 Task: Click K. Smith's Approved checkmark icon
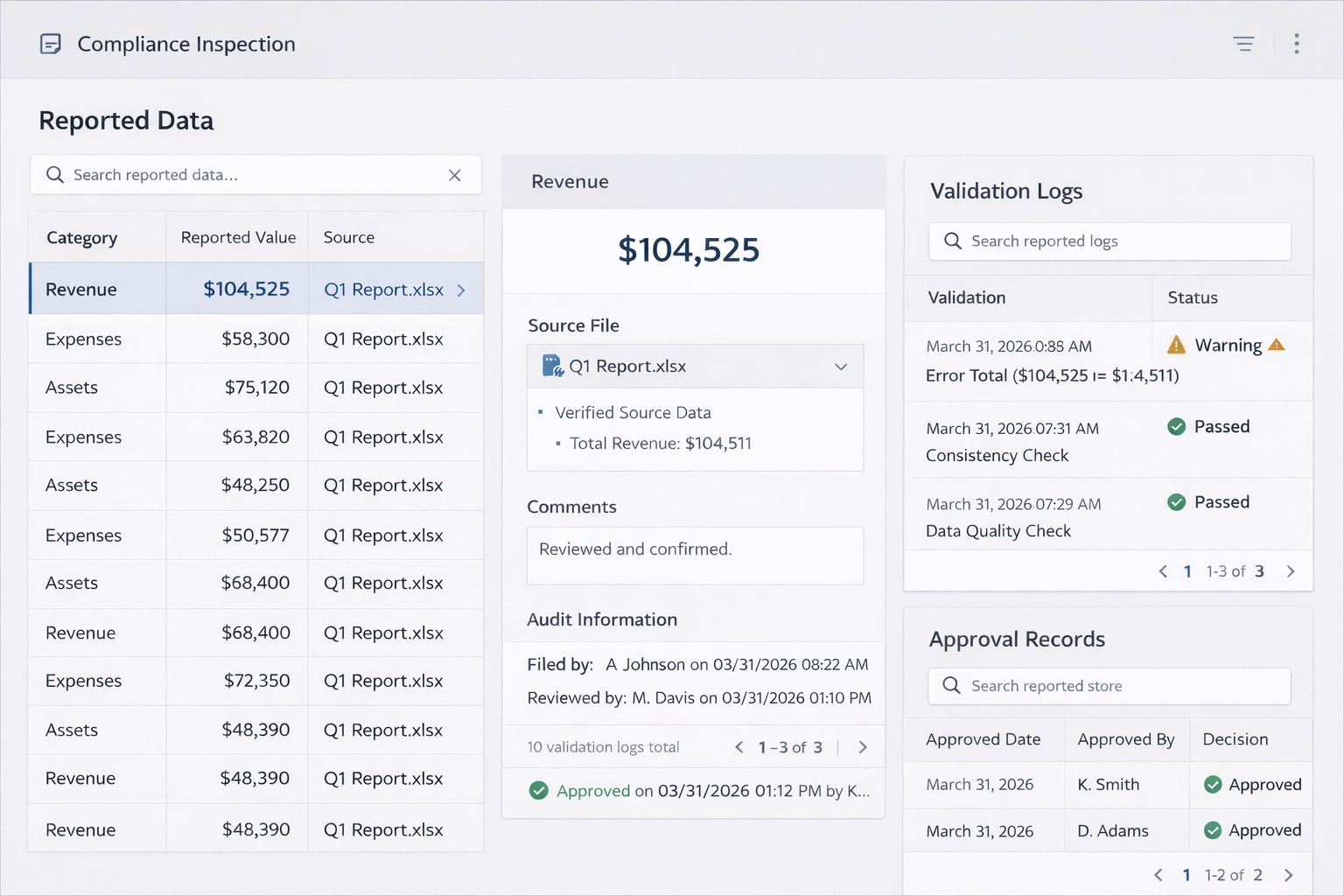tap(1213, 785)
